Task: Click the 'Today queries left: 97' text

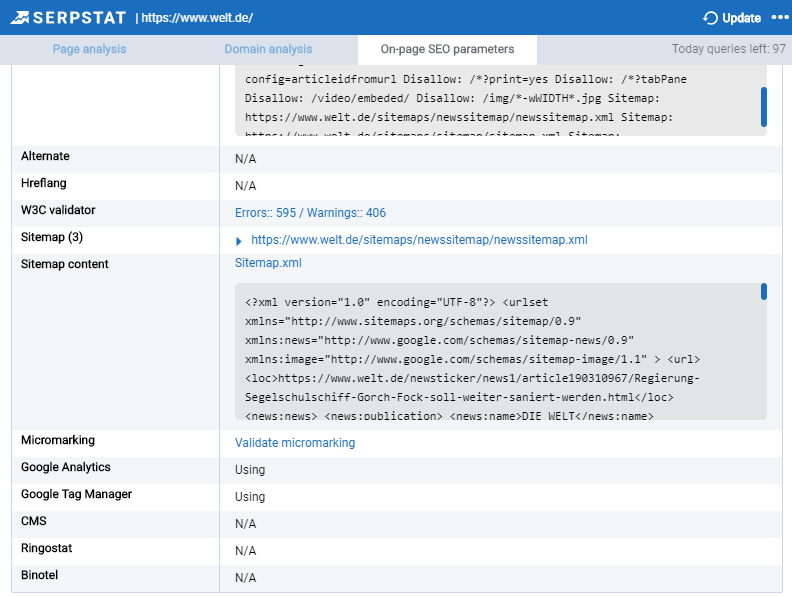Action: point(728,49)
